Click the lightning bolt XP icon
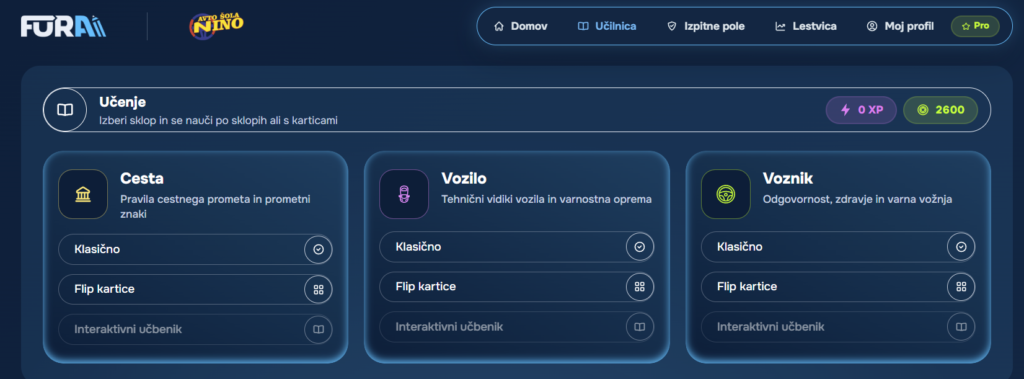The width and height of the screenshot is (1024, 379). (845, 110)
